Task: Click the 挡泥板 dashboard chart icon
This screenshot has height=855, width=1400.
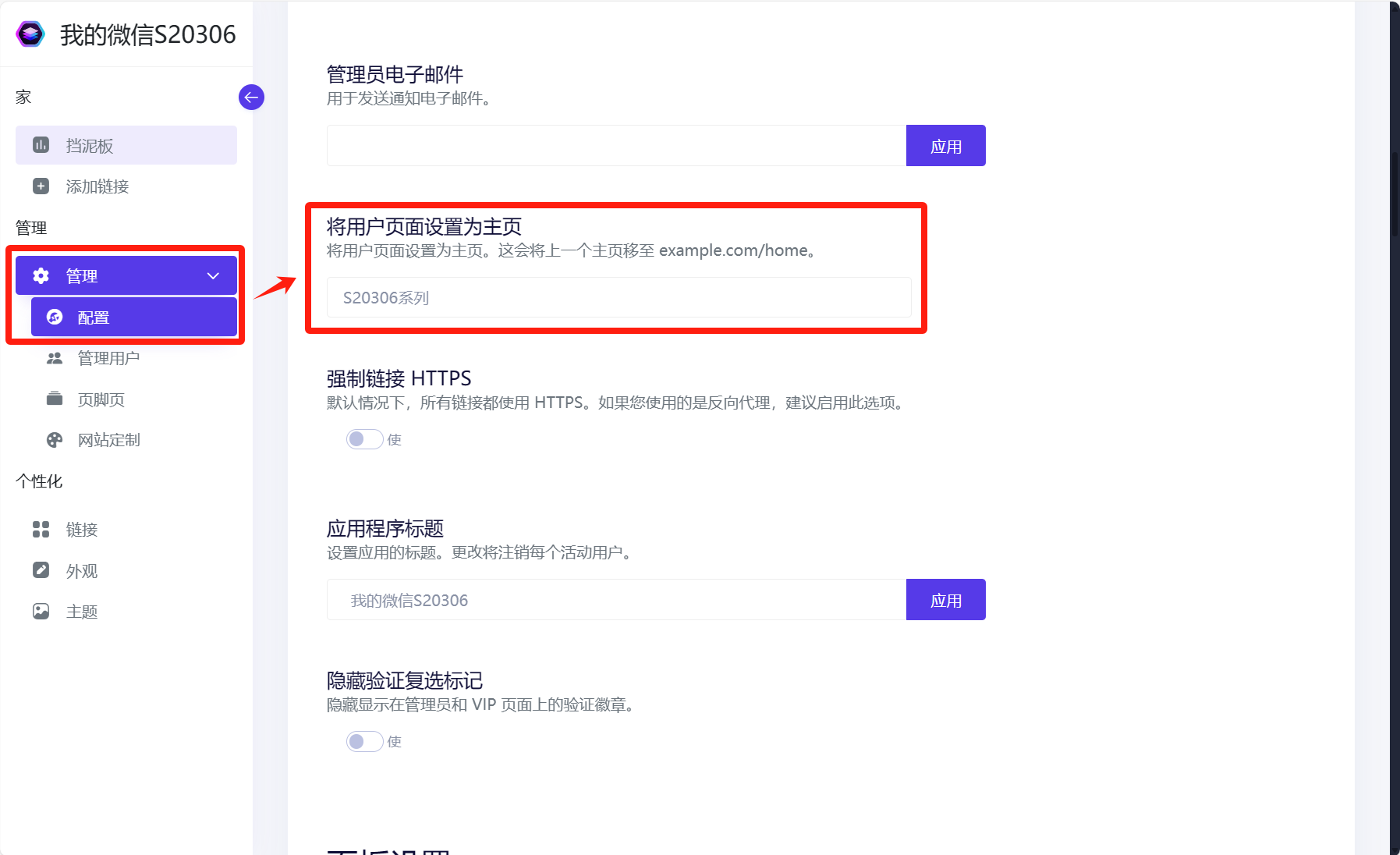Action: pos(41,145)
